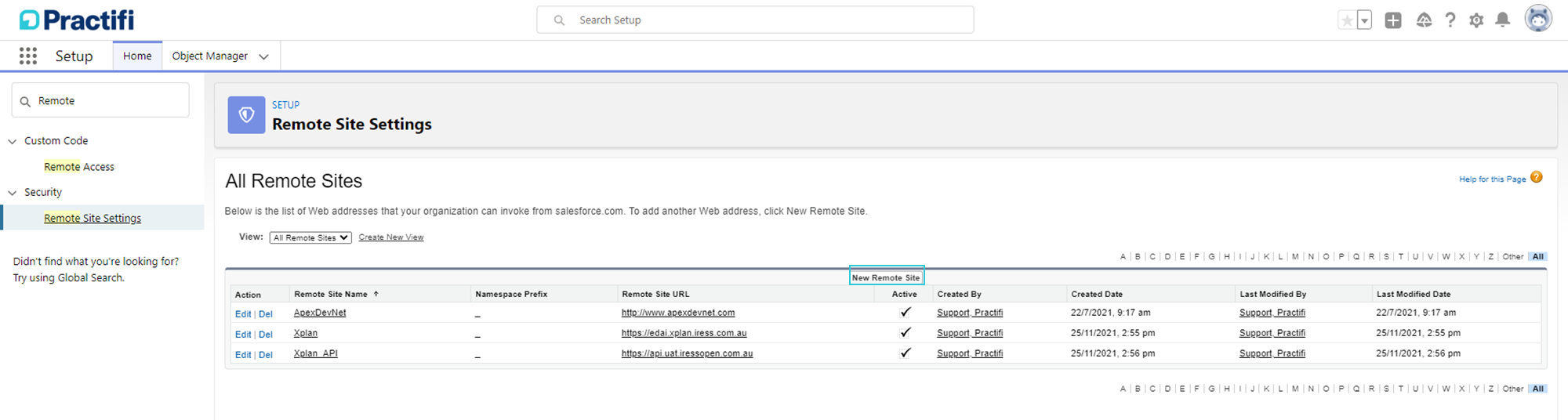Click the https://edai.xplan.iress.com.au URL
The image size is (1568, 420).
(684, 333)
